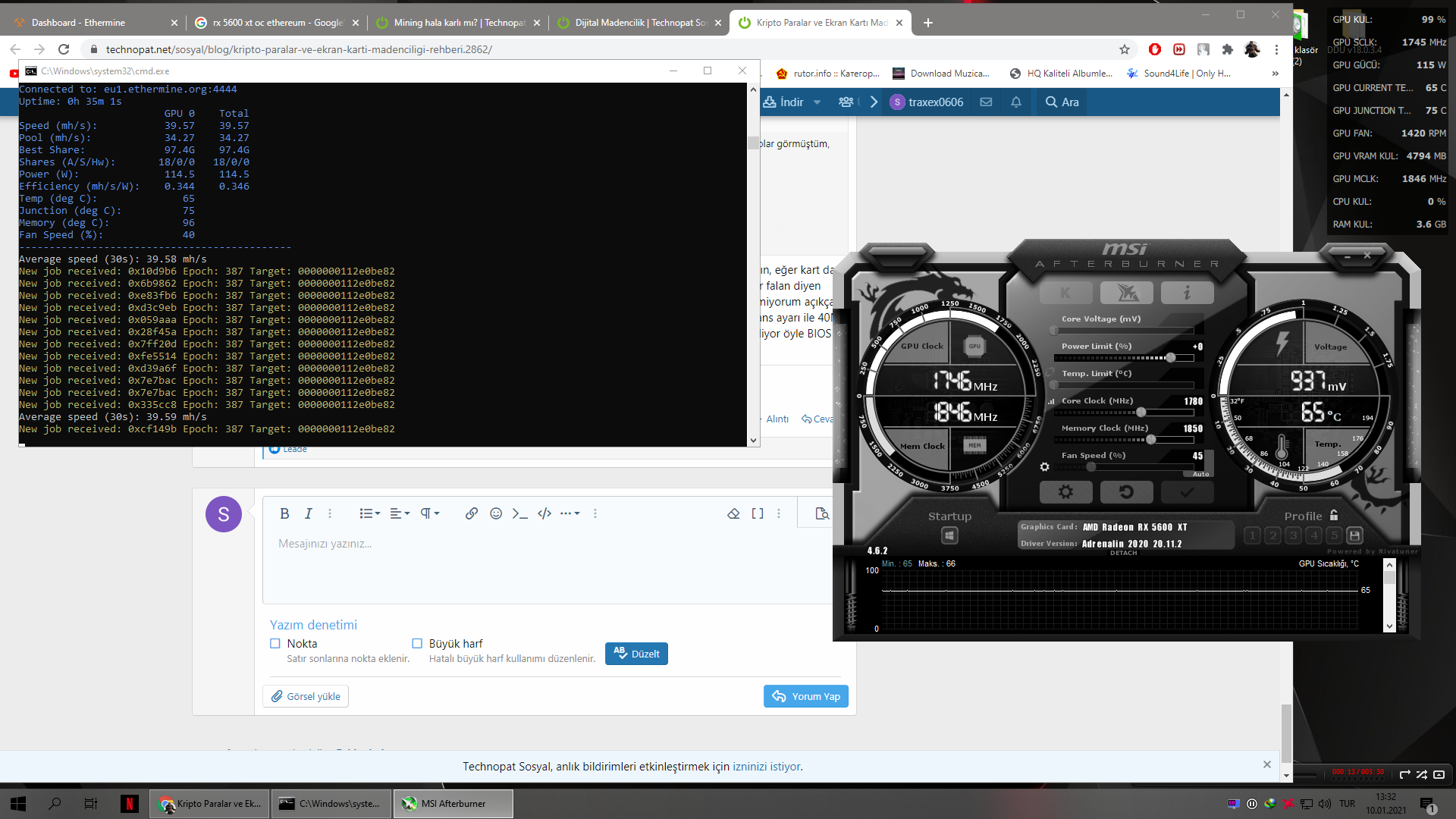Screen dimensions: 1456x819
Task: Open the Afterburner info (i) button
Action: (1187, 293)
